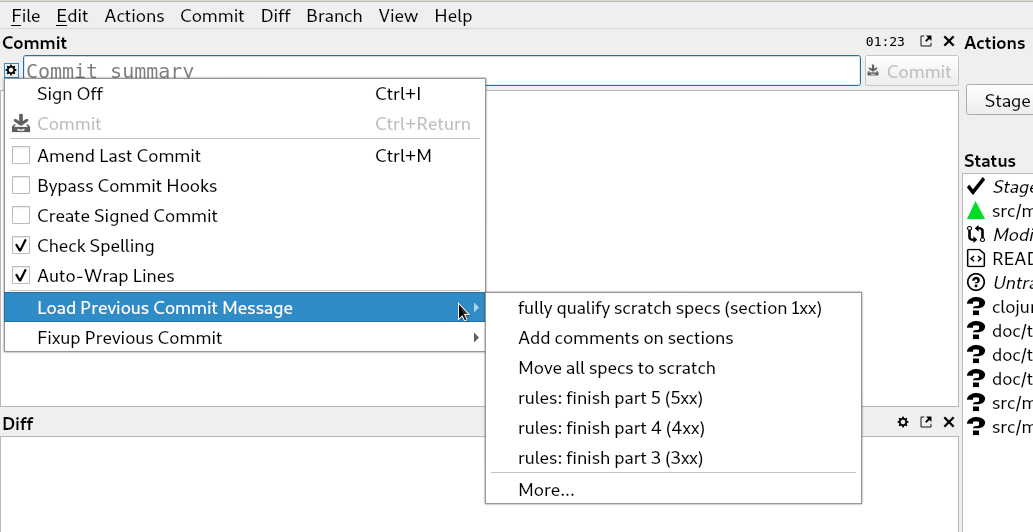Load 'Add comments on sections' message
This screenshot has width=1033, height=532.
[673, 338]
